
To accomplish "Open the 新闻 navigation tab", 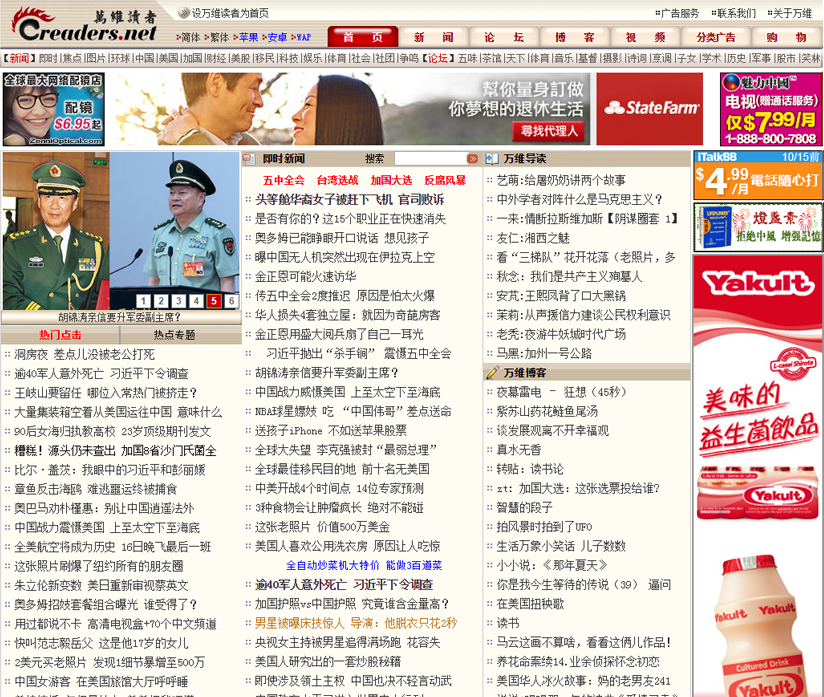I will click(433, 37).
